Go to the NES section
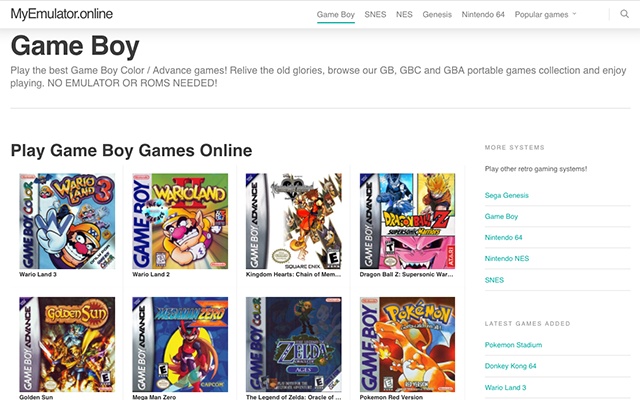Image resolution: width=640 pixels, height=400 pixels. [404, 15]
